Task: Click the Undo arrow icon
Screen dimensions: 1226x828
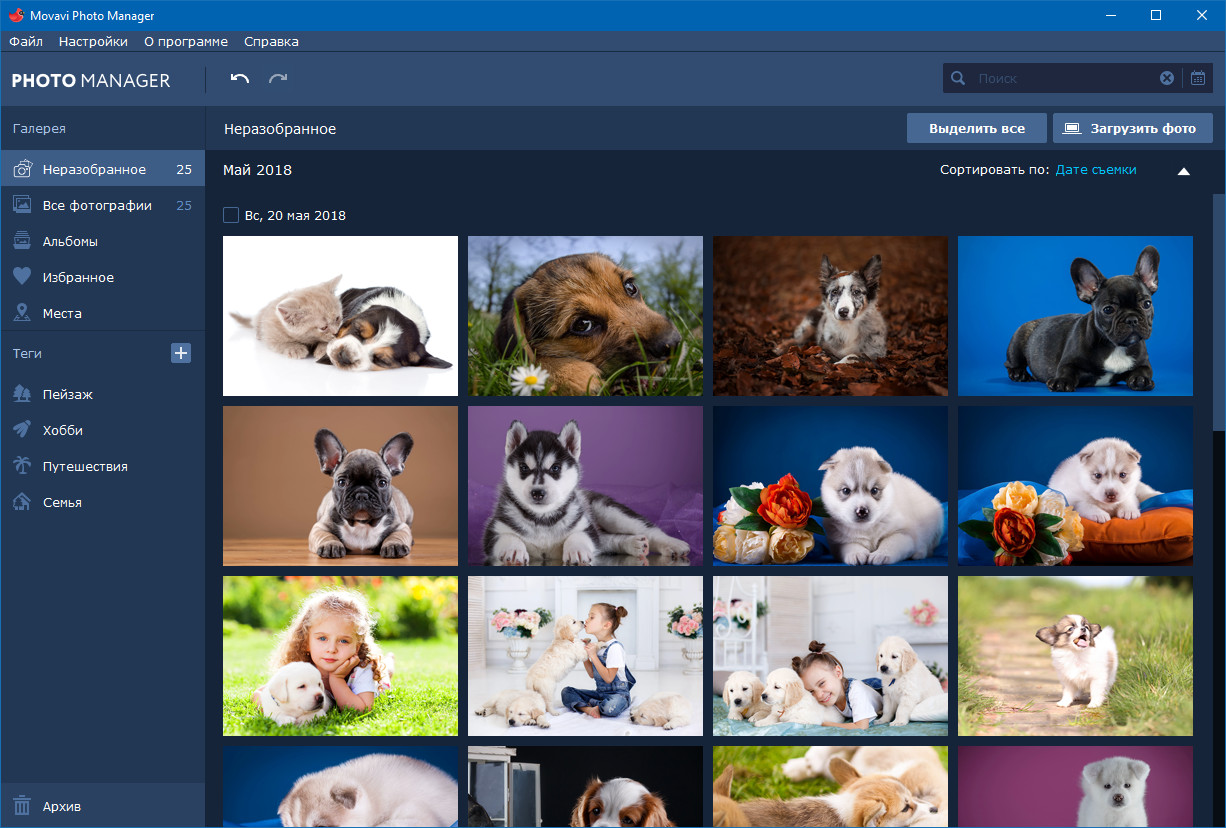Action: pos(240,79)
